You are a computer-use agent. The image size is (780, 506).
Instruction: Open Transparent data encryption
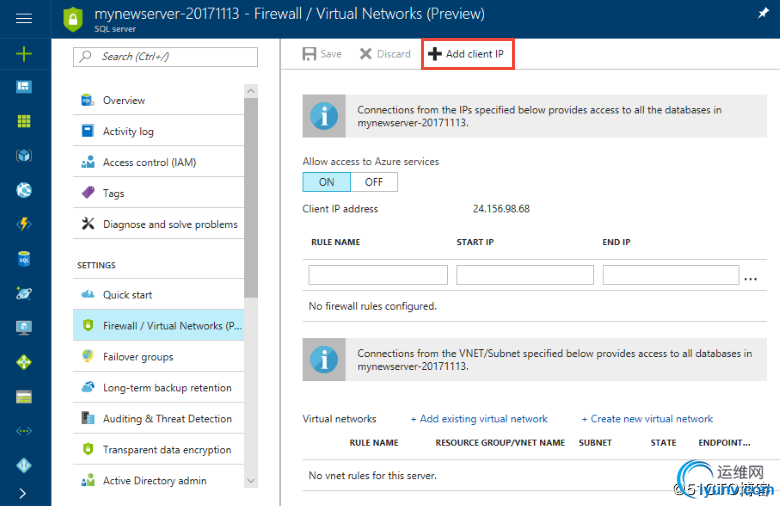[x=158, y=449]
